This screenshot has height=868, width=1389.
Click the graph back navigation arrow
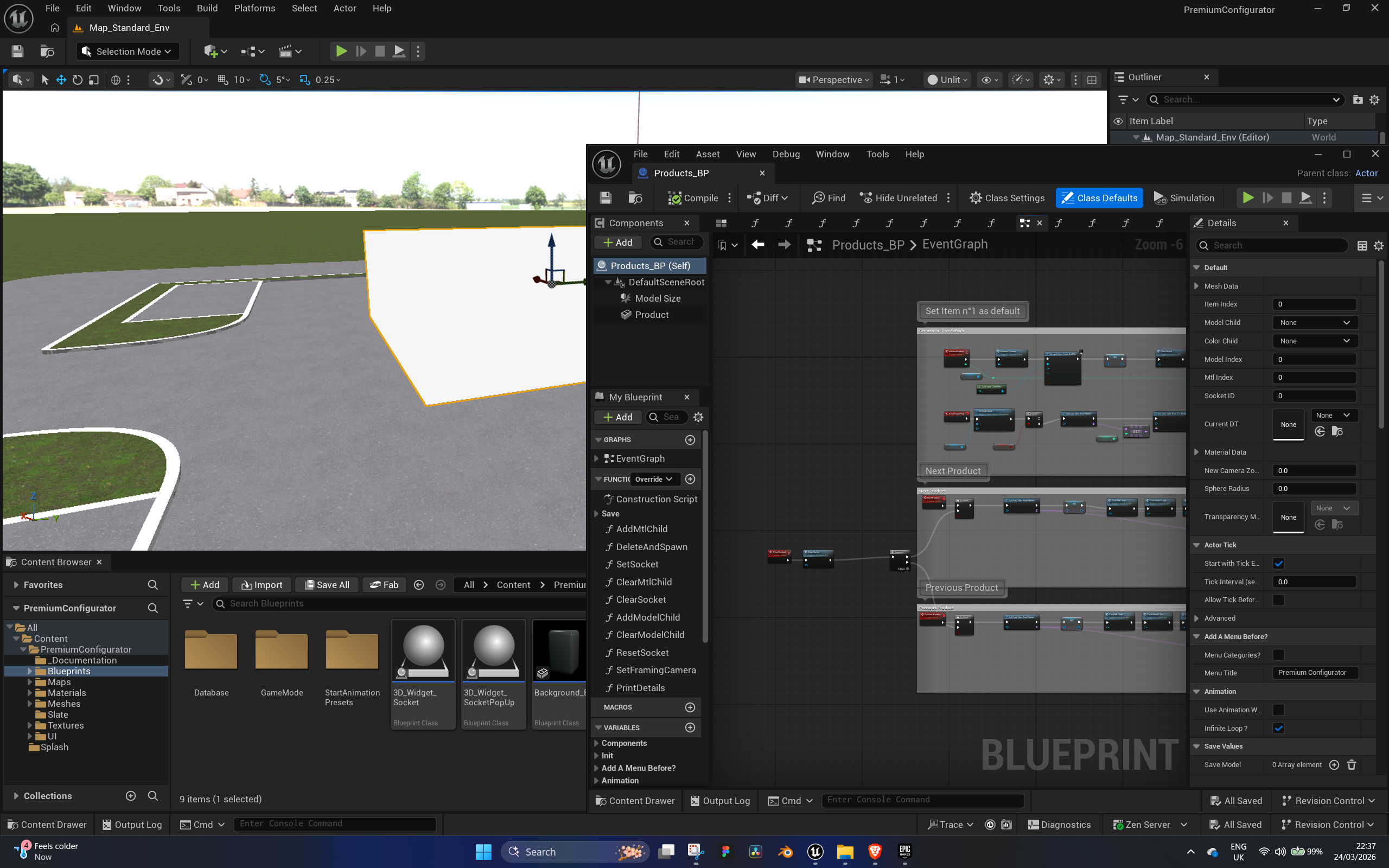coord(757,245)
